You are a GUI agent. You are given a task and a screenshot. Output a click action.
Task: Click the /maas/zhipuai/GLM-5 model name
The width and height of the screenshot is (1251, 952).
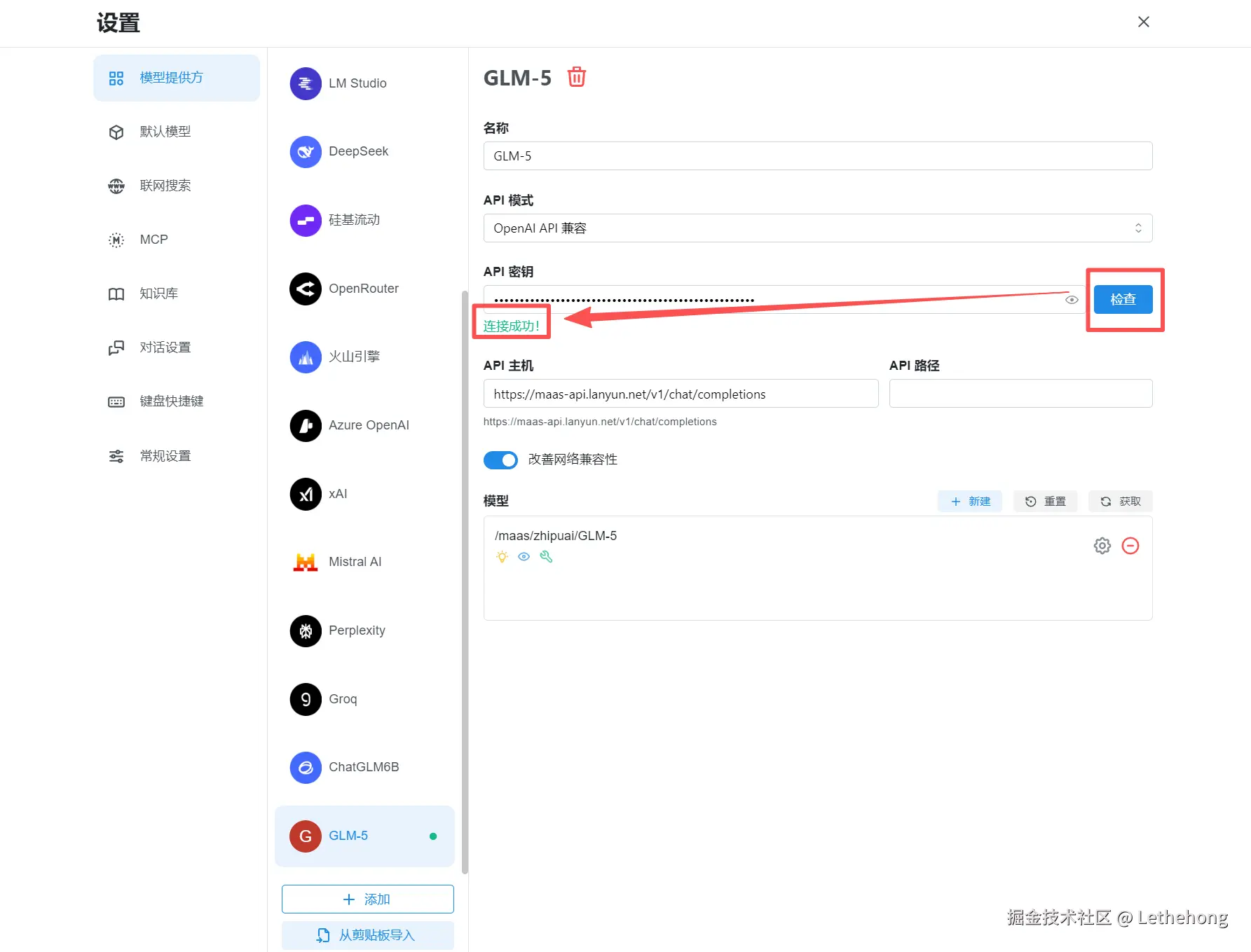(556, 536)
